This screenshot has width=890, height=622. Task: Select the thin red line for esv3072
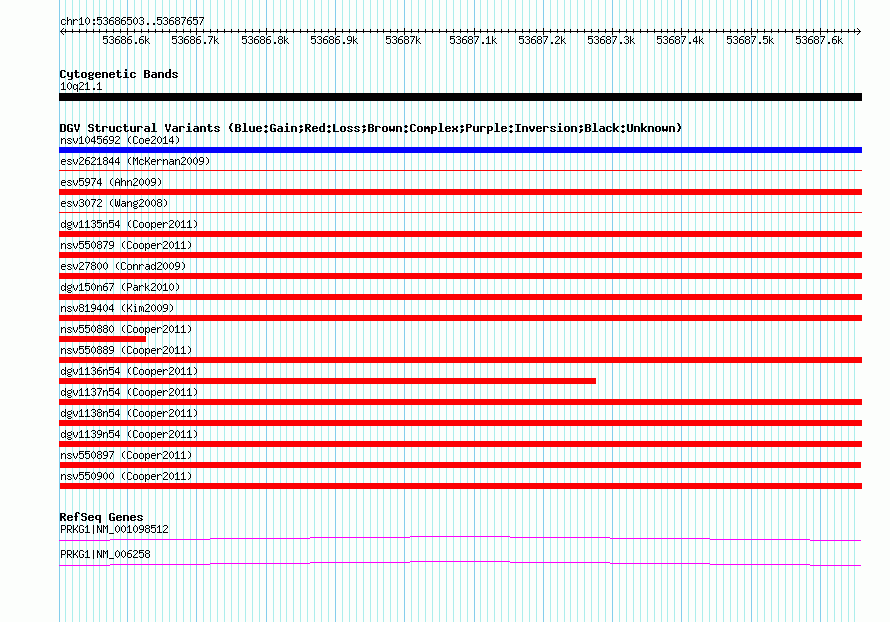460,212
